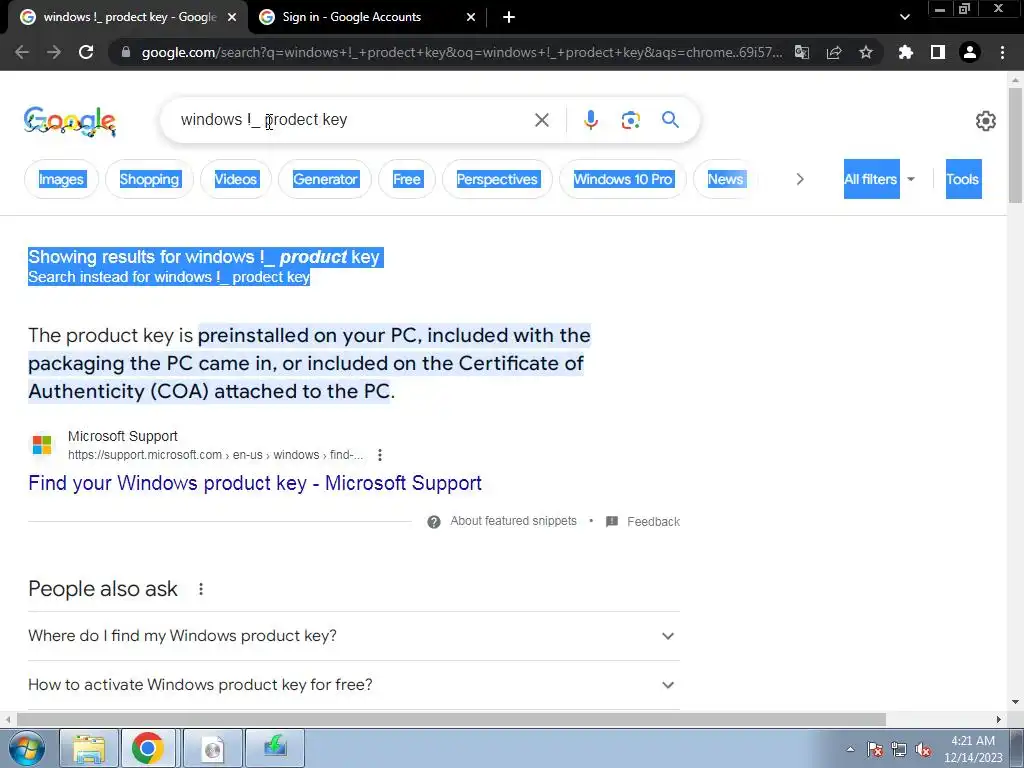Click the taskbar clock showing 4:21 AM
Image resolution: width=1024 pixels, height=768 pixels.
click(x=972, y=749)
